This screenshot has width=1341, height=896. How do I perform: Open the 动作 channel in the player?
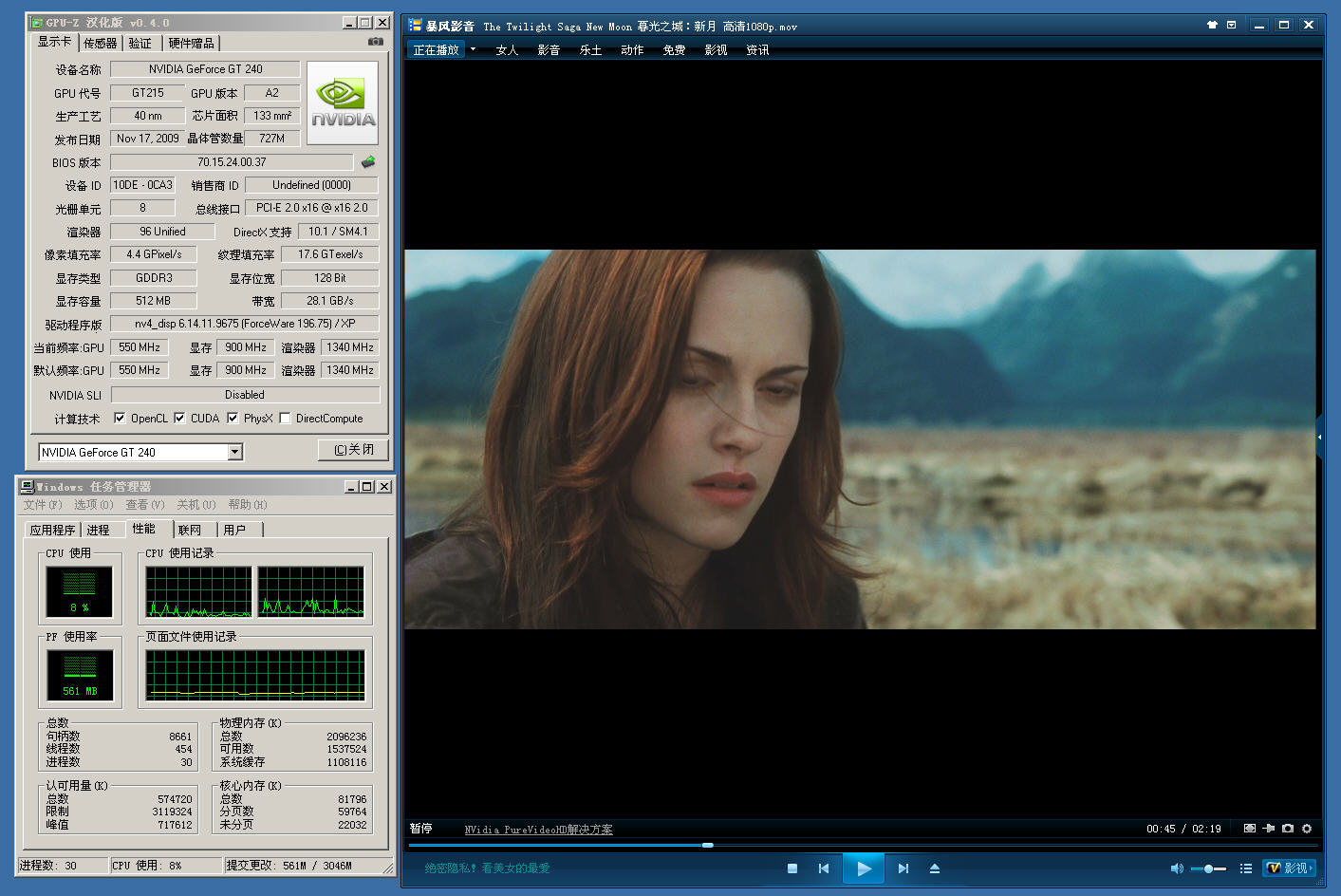click(x=632, y=50)
